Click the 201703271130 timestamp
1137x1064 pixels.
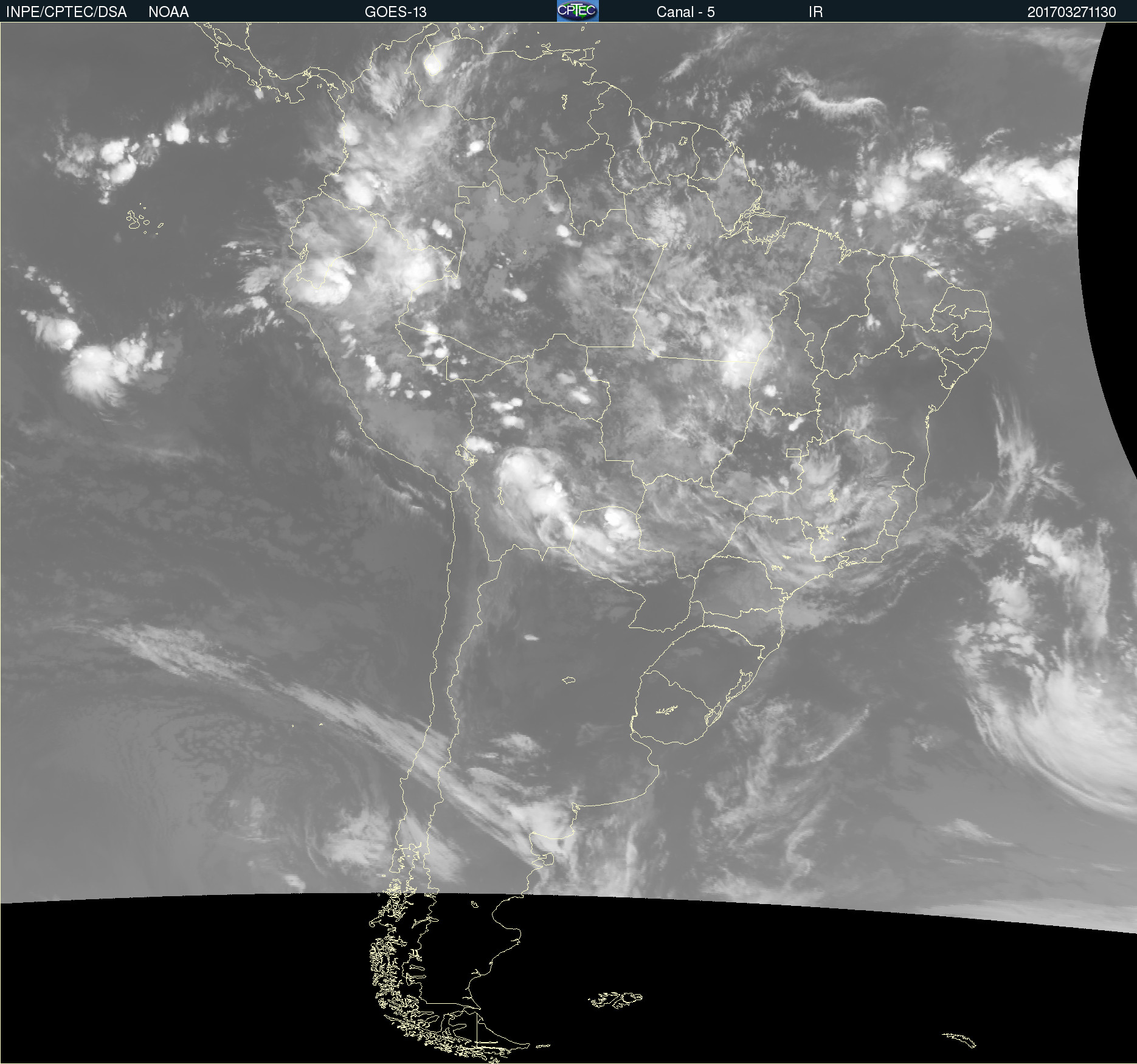(x=1071, y=12)
